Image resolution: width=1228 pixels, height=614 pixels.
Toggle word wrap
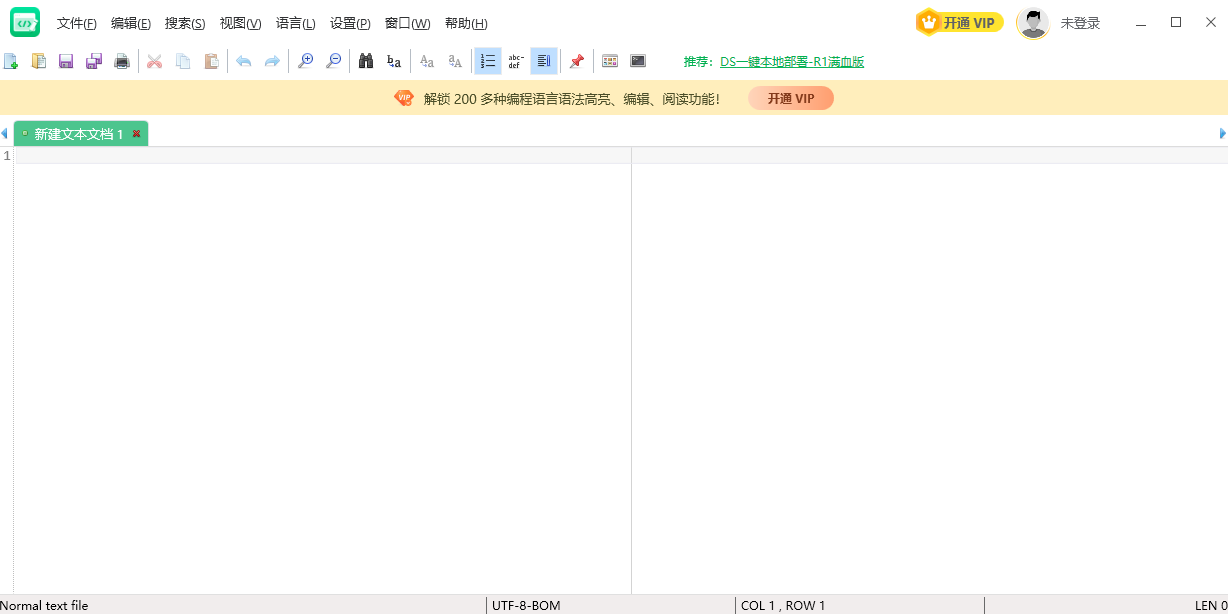(x=543, y=60)
